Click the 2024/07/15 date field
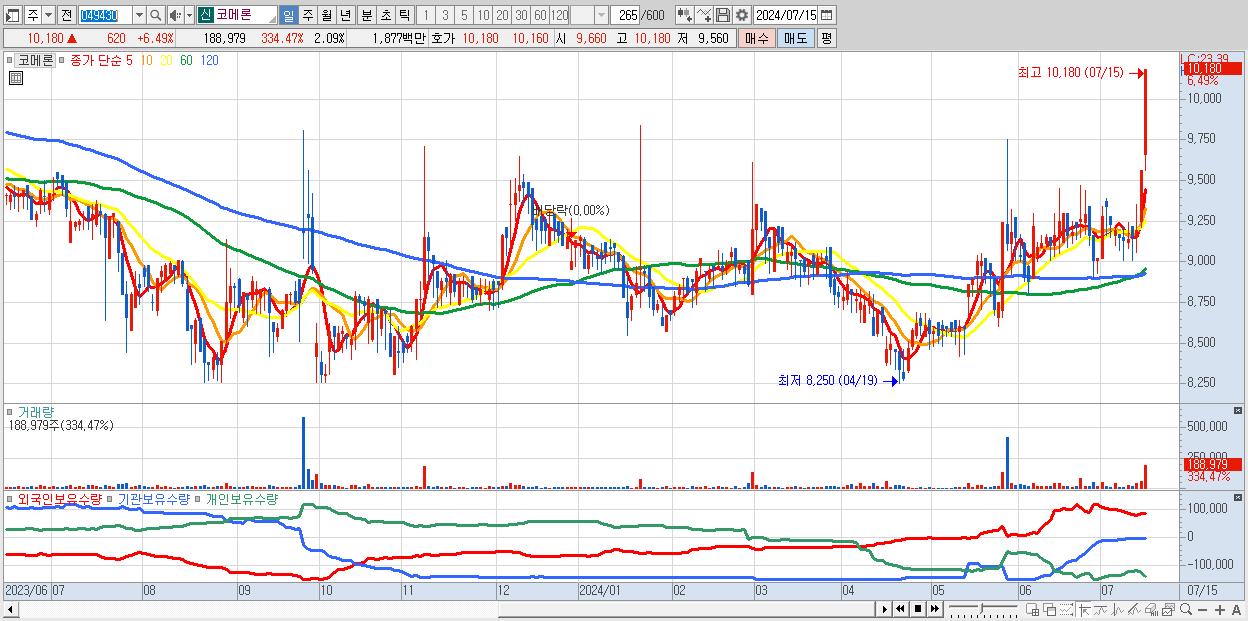The height and width of the screenshot is (621, 1248). pyautogui.click(x=785, y=15)
